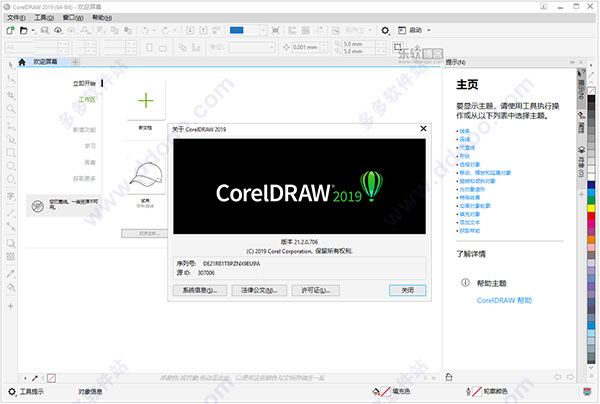The width and height of the screenshot is (600, 404).
Task: Open the CorelDRAW 帮助 link
Action: pos(504,300)
